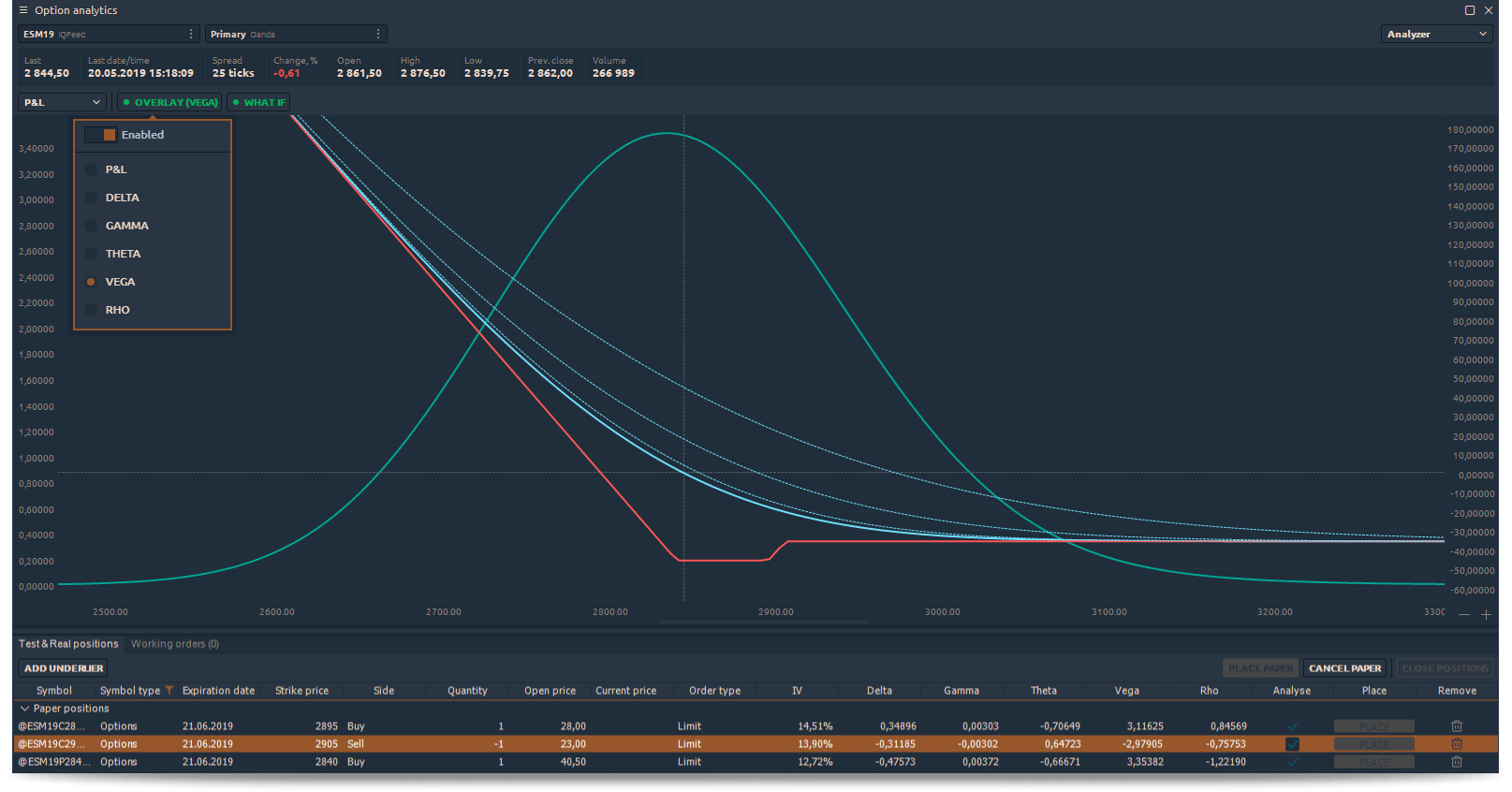
Task: Toggle Analyse checkbox for 2895 Buy row
Action: click(x=1292, y=726)
